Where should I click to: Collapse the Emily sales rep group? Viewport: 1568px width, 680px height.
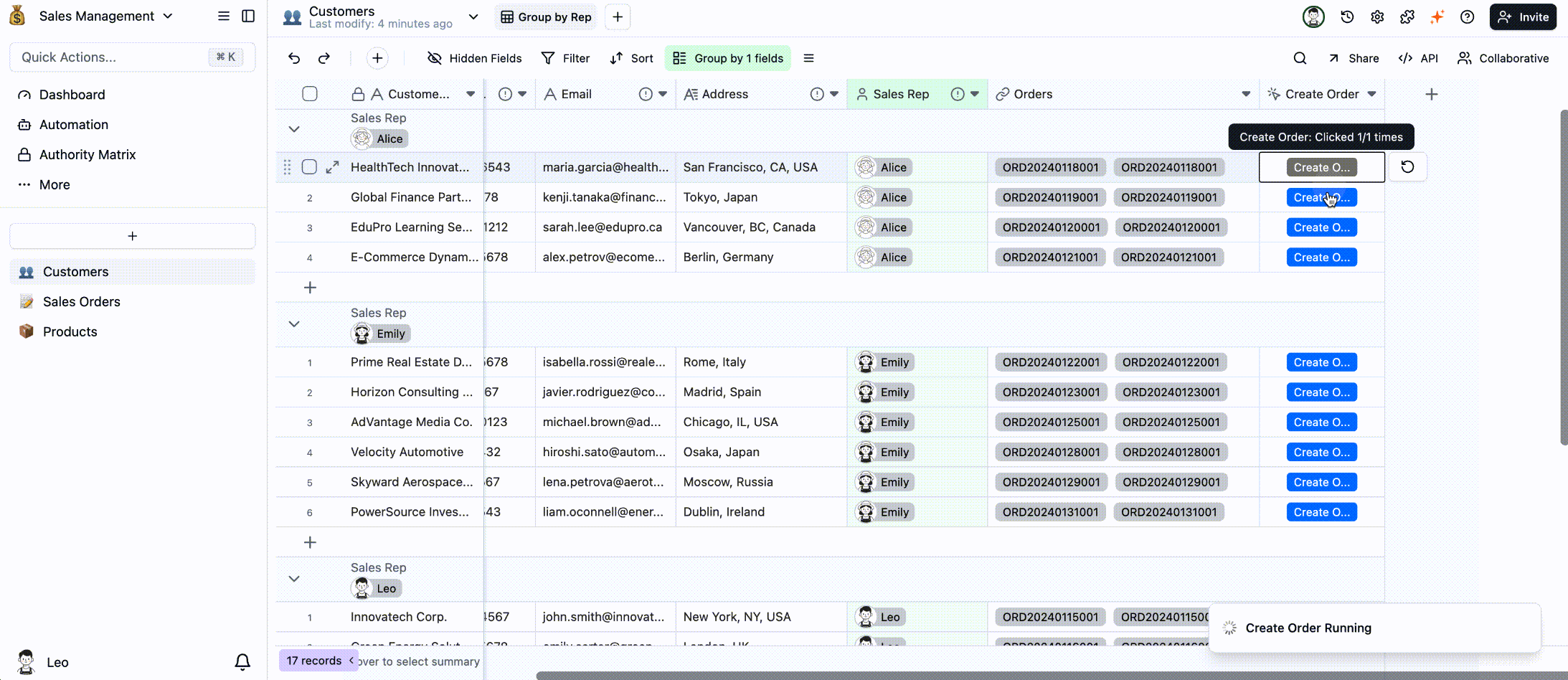[294, 324]
